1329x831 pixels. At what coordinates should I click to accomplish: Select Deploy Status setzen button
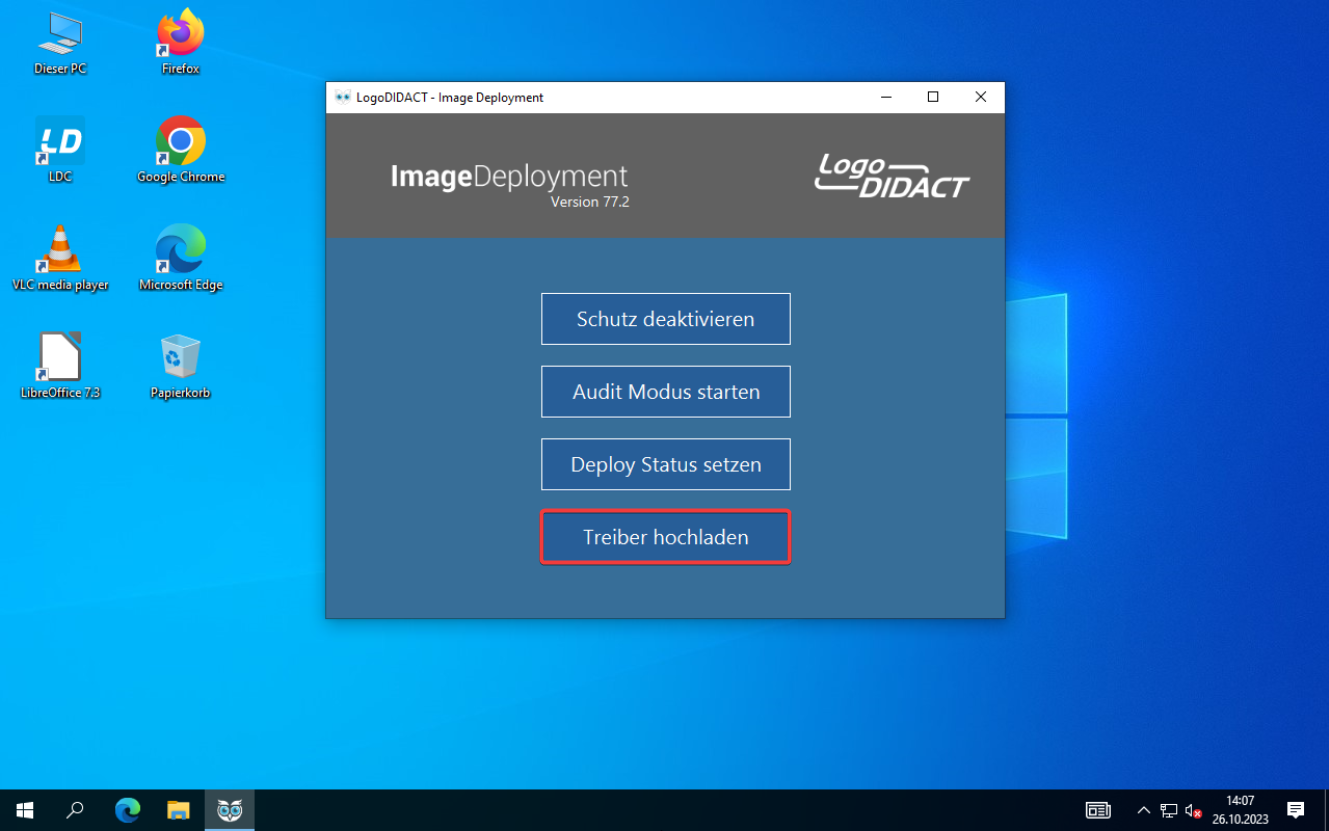coord(666,465)
